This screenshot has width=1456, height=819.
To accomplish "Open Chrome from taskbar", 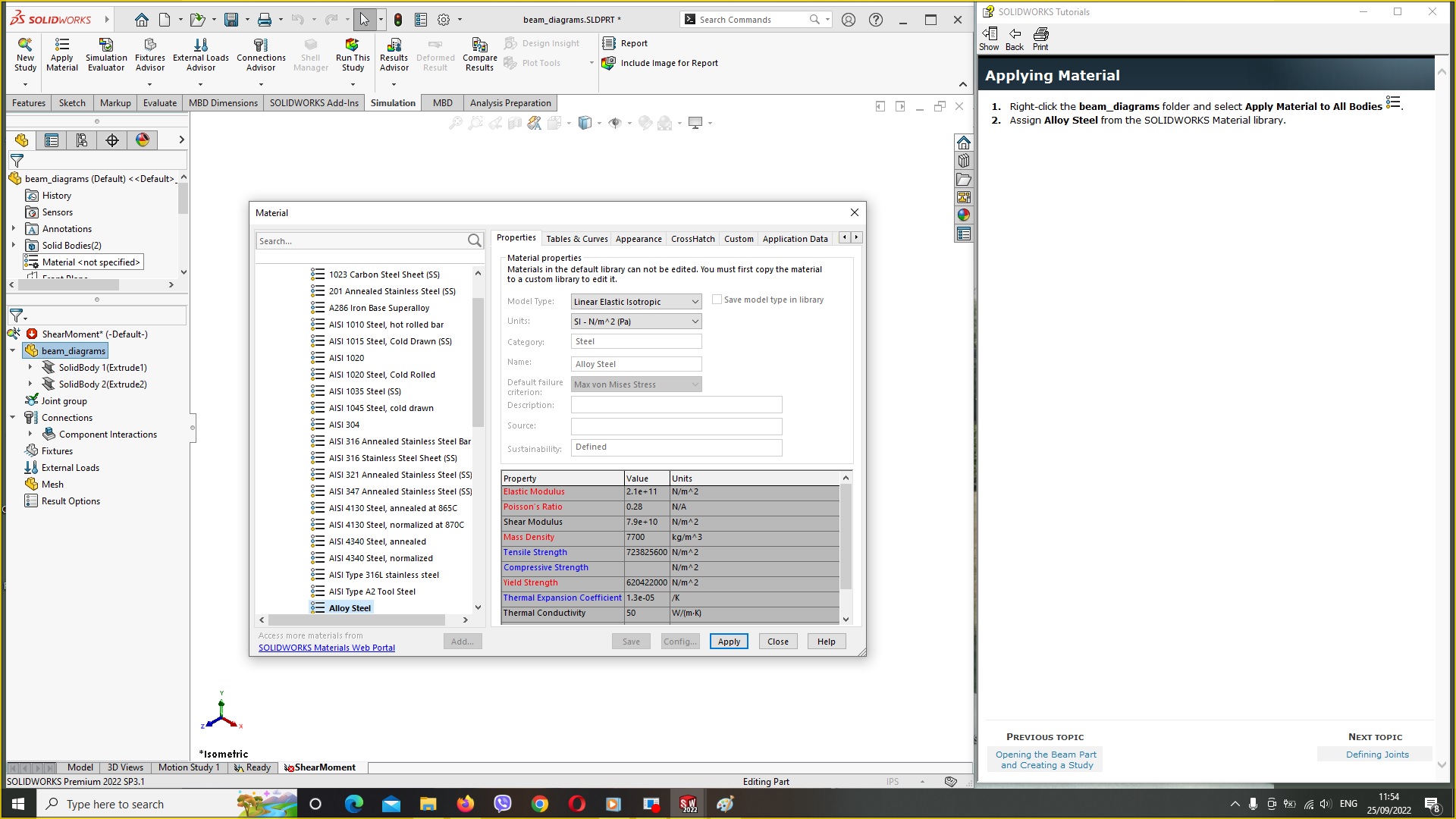I will pos(540,804).
